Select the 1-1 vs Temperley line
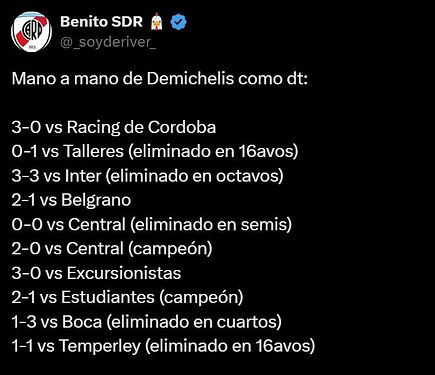This screenshot has width=435, height=375. (163, 346)
